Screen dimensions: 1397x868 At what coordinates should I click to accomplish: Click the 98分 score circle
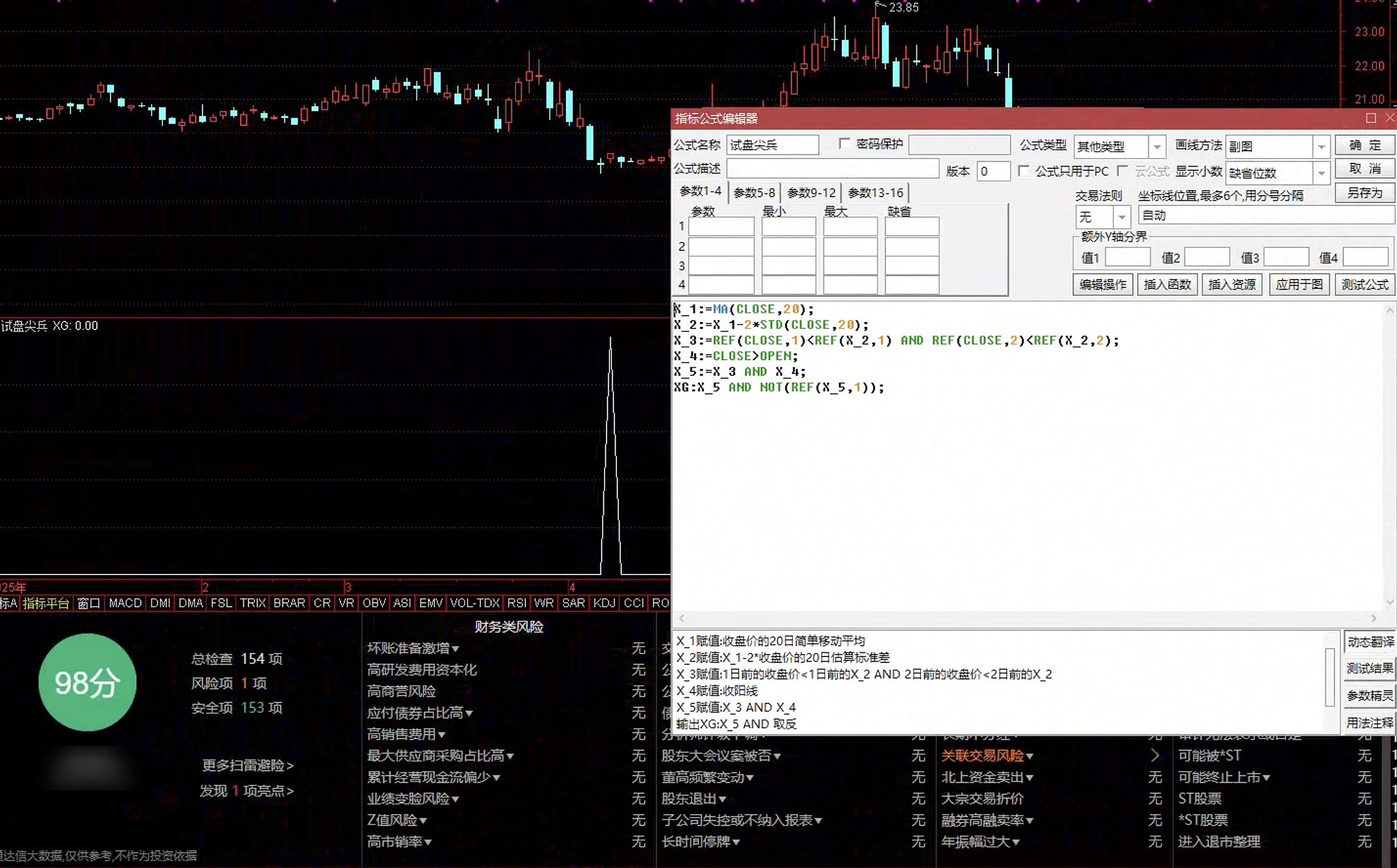pyautogui.click(x=87, y=682)
